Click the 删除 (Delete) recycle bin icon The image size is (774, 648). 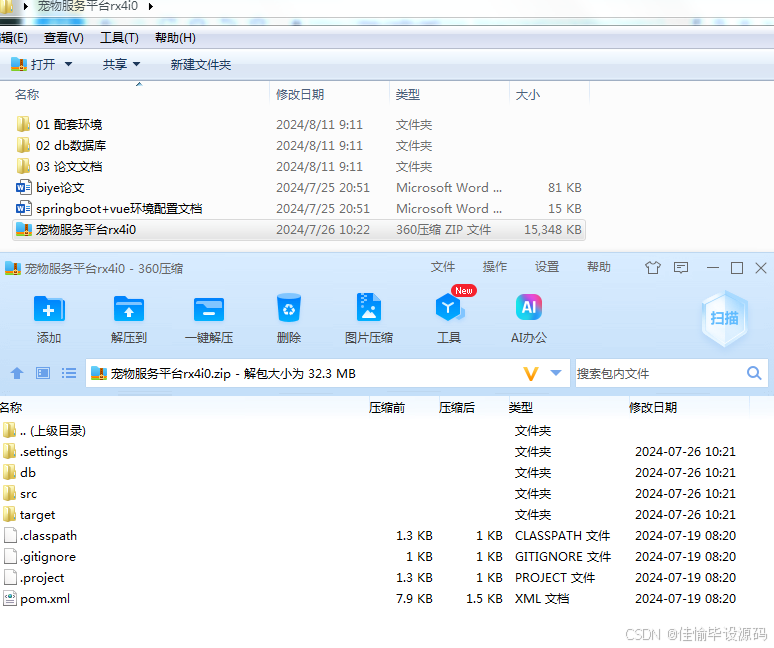tap(289, 308)
